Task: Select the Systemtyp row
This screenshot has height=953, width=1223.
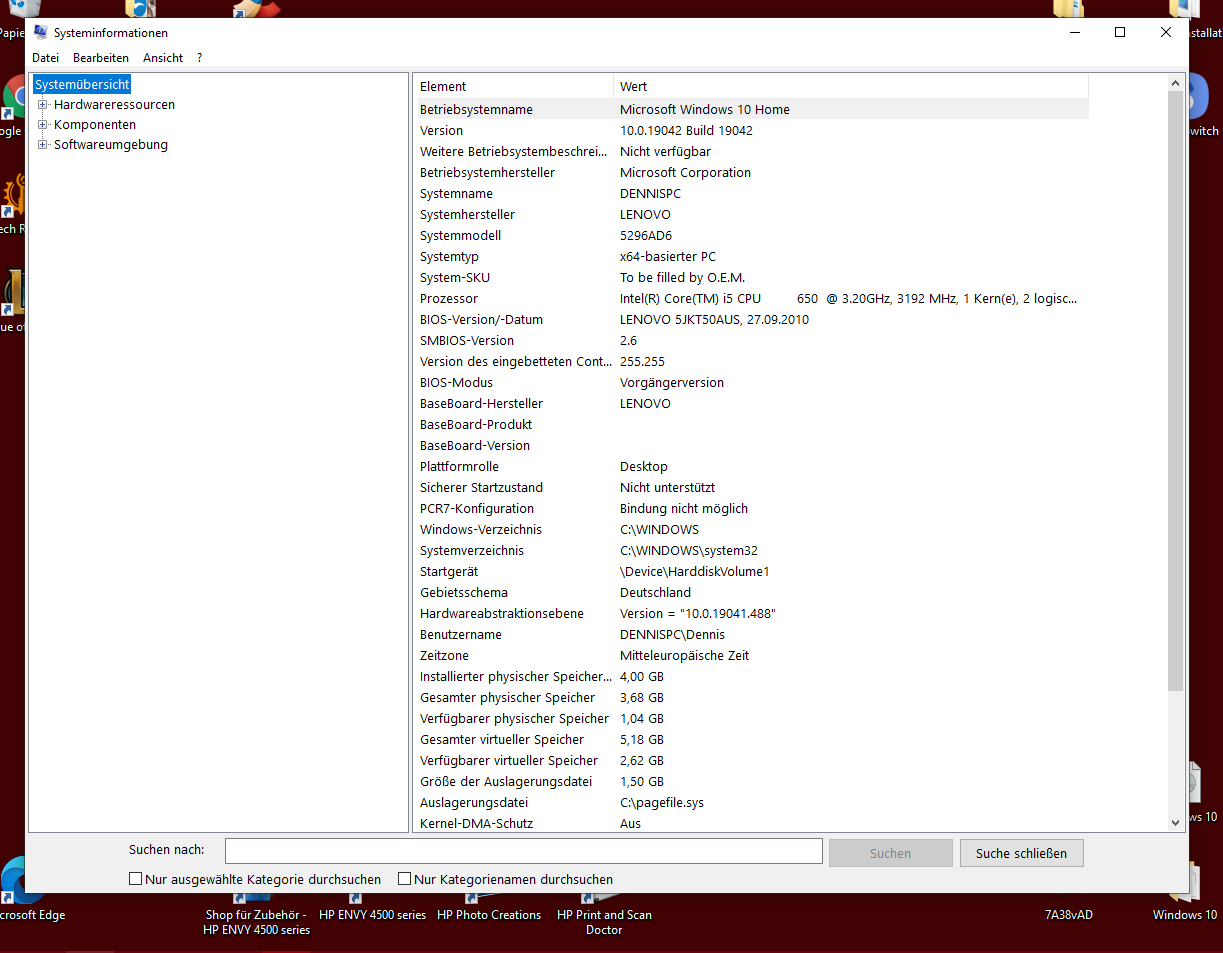Action: [x=752, y=257]
